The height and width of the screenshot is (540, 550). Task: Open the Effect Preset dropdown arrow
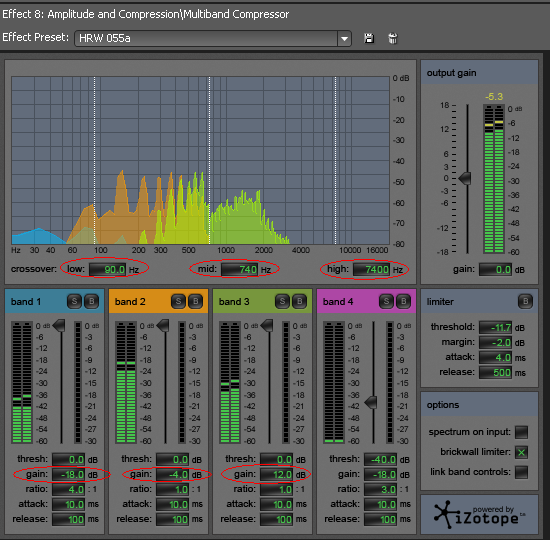click(x=344, y=39)
